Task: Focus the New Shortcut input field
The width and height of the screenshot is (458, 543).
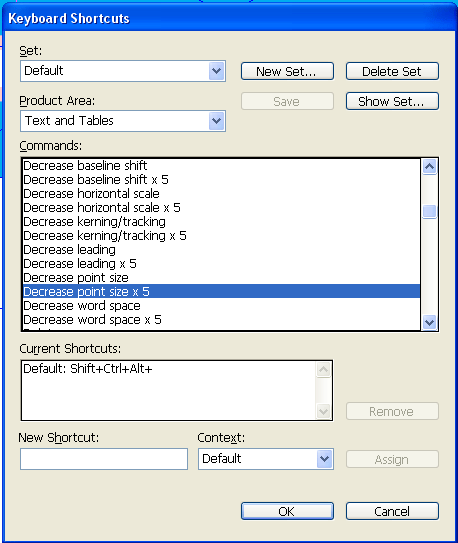Action: click(104, 459)
